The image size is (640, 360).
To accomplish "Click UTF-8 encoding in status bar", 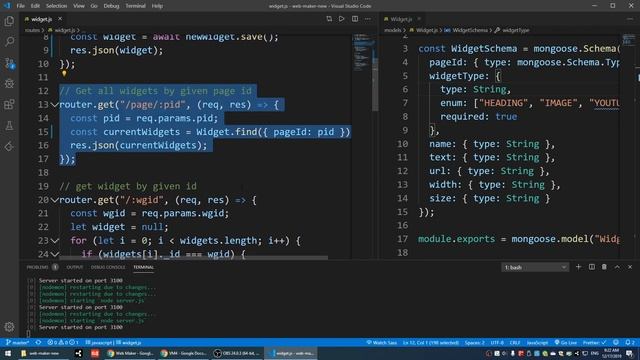I will coord(497,342).
